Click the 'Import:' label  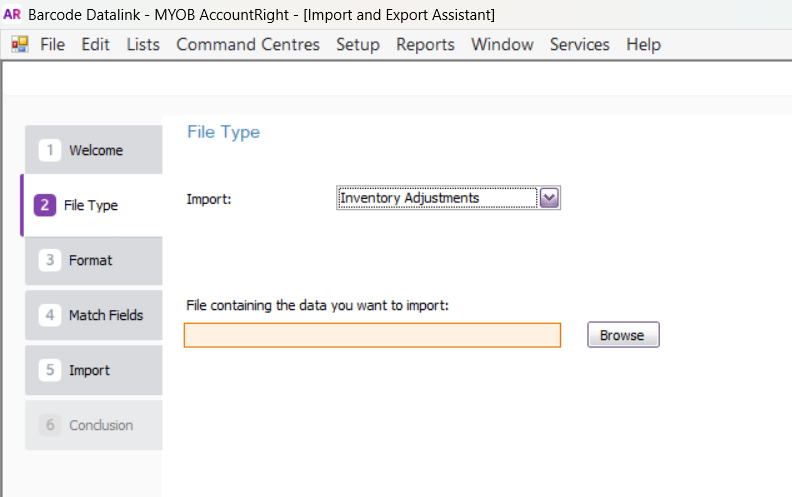209,199
